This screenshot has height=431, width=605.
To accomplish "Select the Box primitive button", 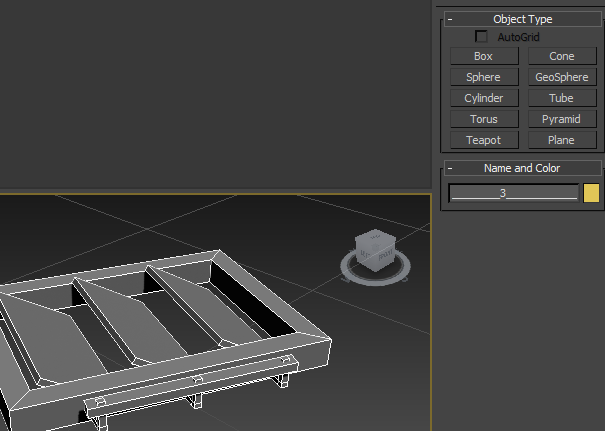I will point(483,56).
